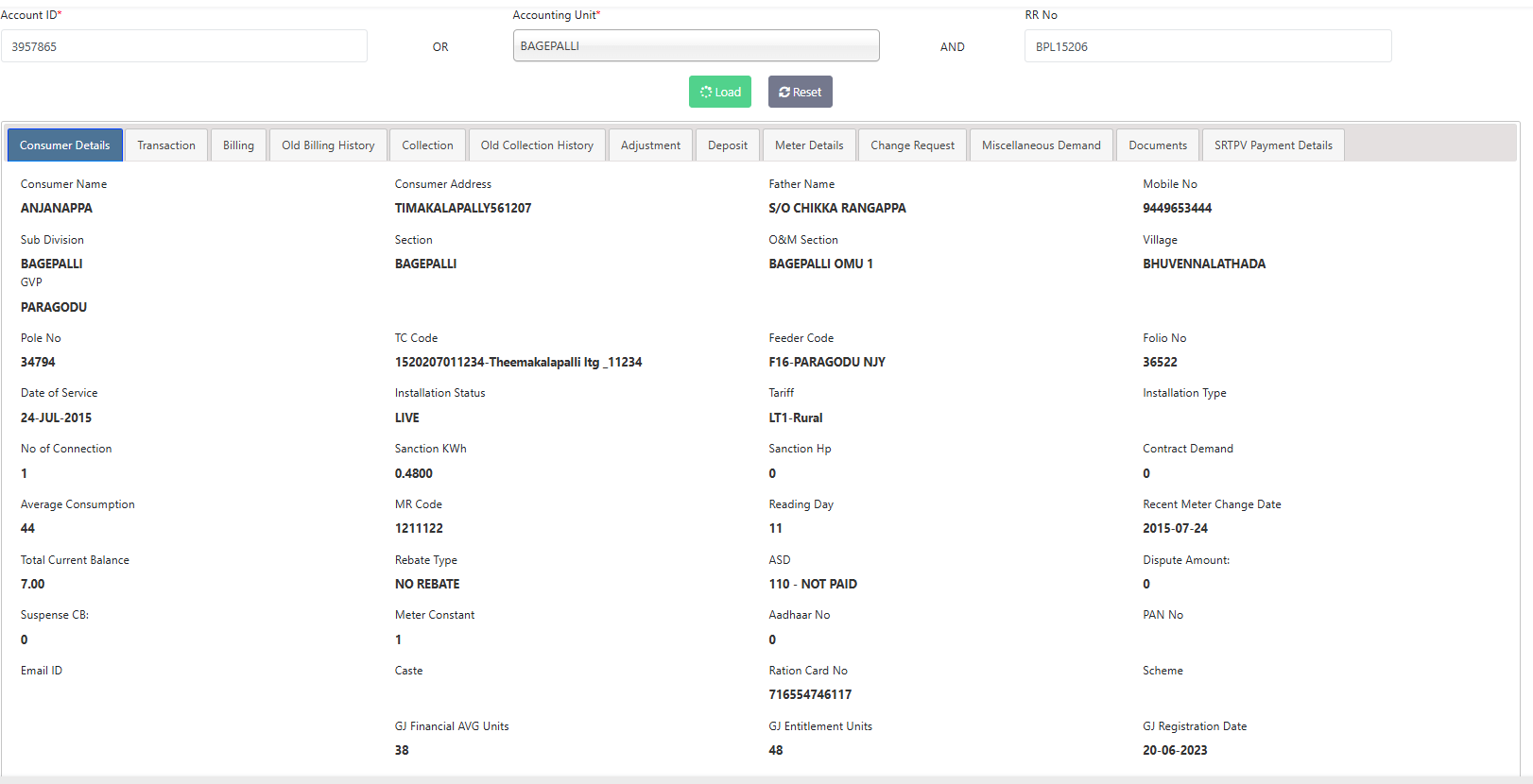Click the Reset button refresh icon
The width and height of the screenshot is (1533, 784).
(784, 93)
